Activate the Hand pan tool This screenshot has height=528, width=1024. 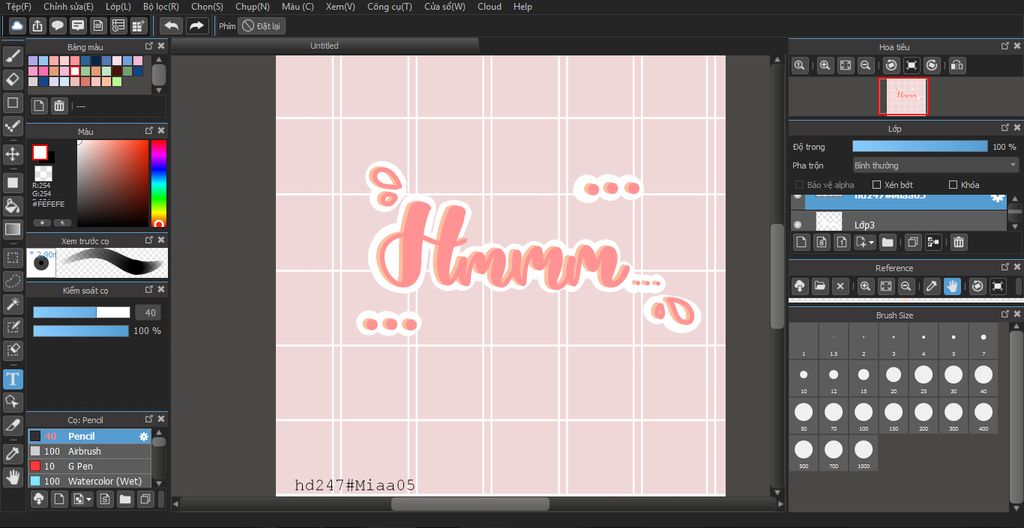click(x=12, y=478)
